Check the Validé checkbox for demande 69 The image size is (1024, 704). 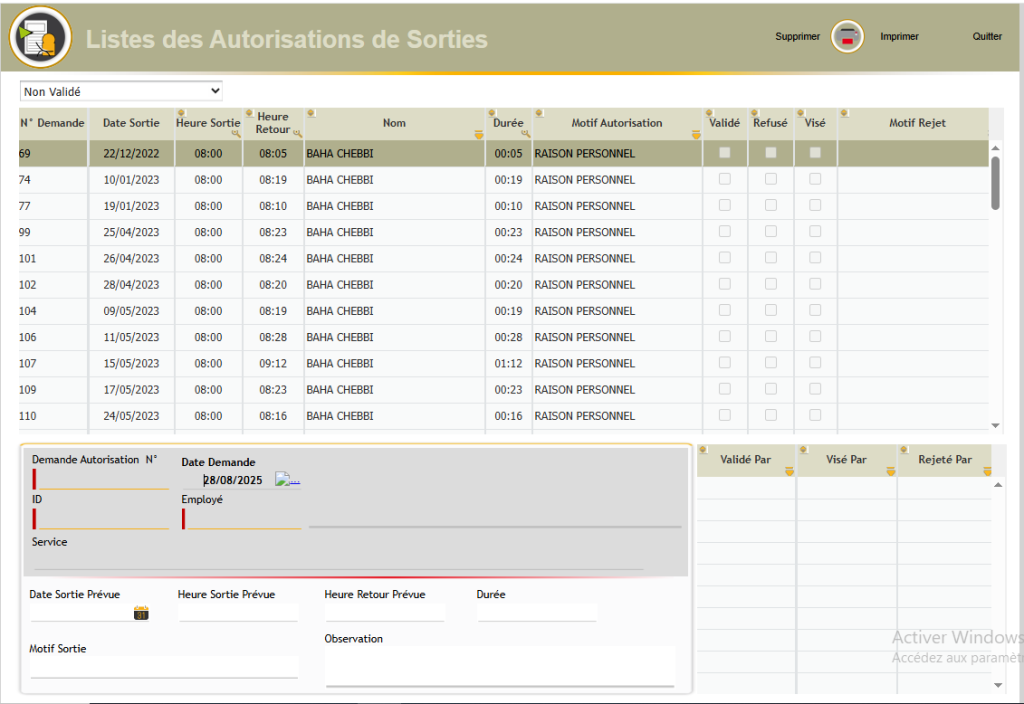723,152
